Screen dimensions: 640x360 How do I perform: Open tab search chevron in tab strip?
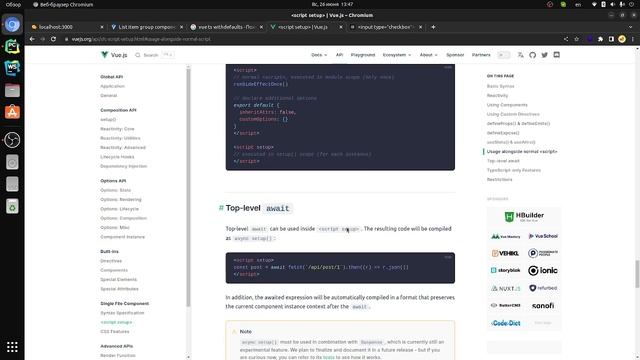(630, 27)
